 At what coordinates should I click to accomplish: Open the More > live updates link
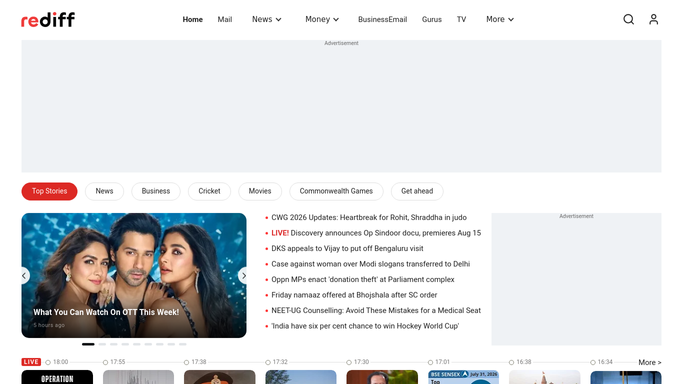[649, 362]
